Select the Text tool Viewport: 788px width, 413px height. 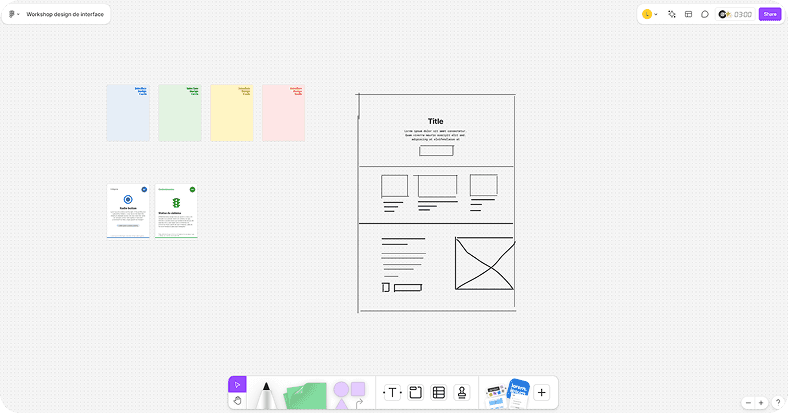pos(392,393)
